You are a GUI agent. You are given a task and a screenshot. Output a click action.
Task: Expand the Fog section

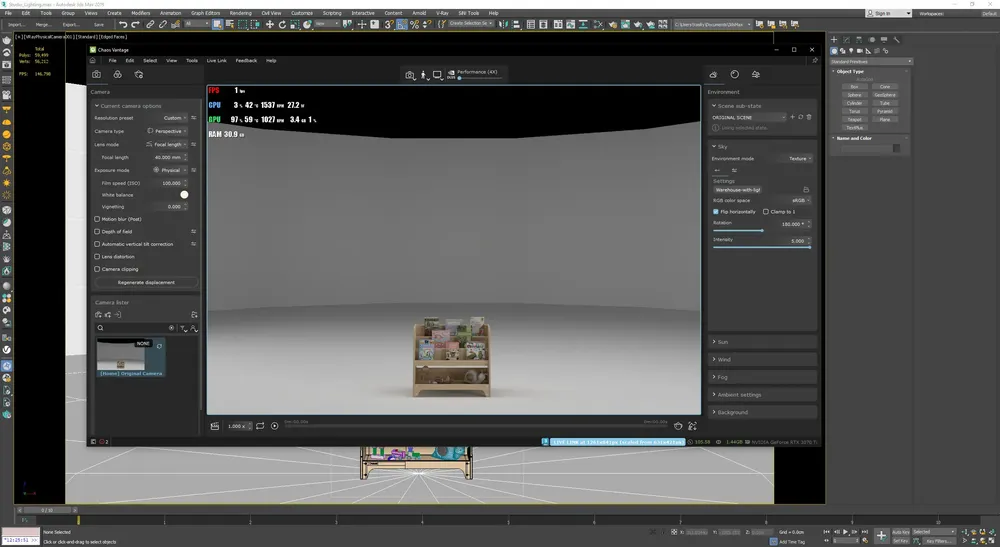[762, 377]
